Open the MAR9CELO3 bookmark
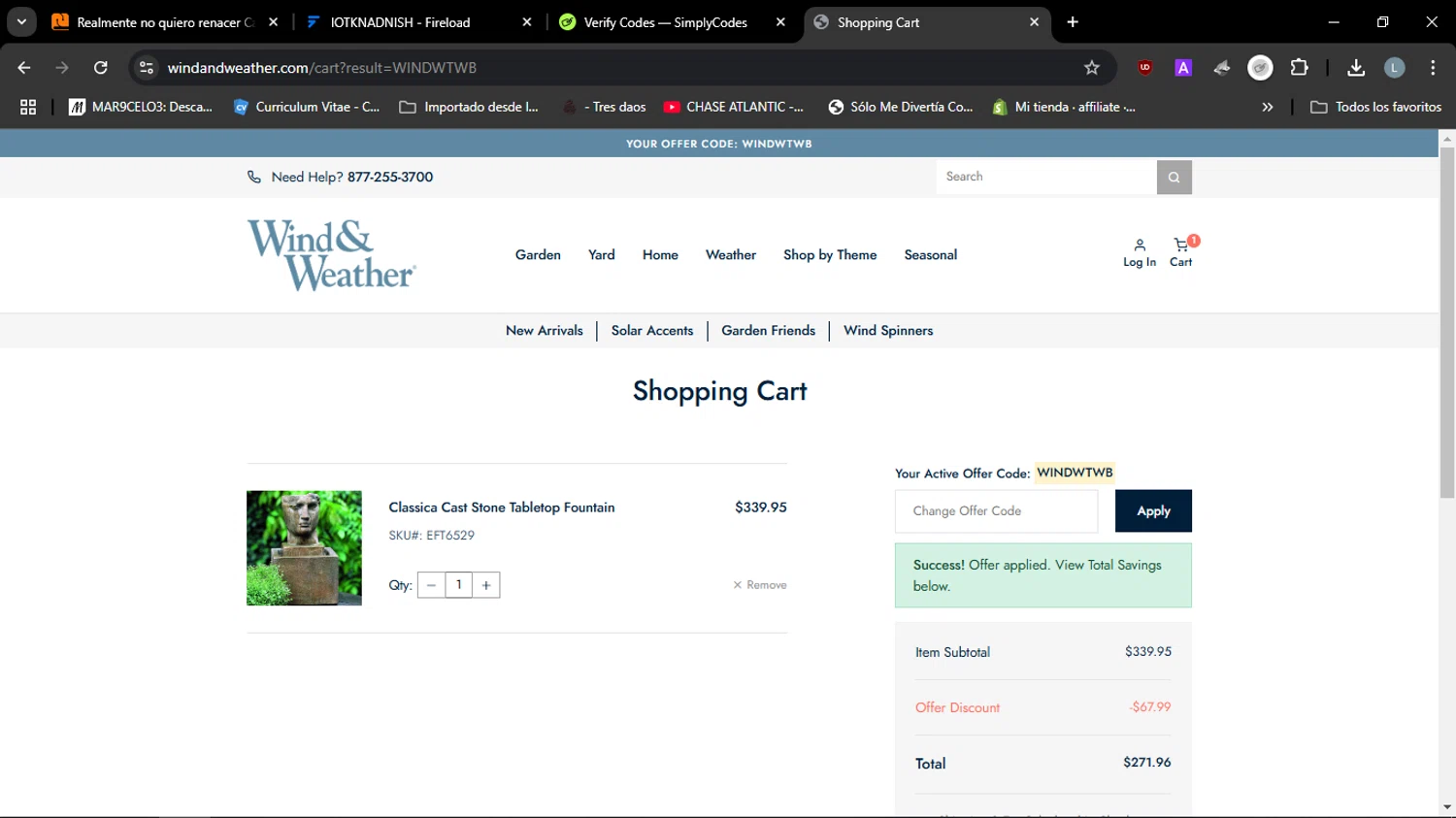Viewport: 1456px width, 818px height. click(x=141, y=107)
